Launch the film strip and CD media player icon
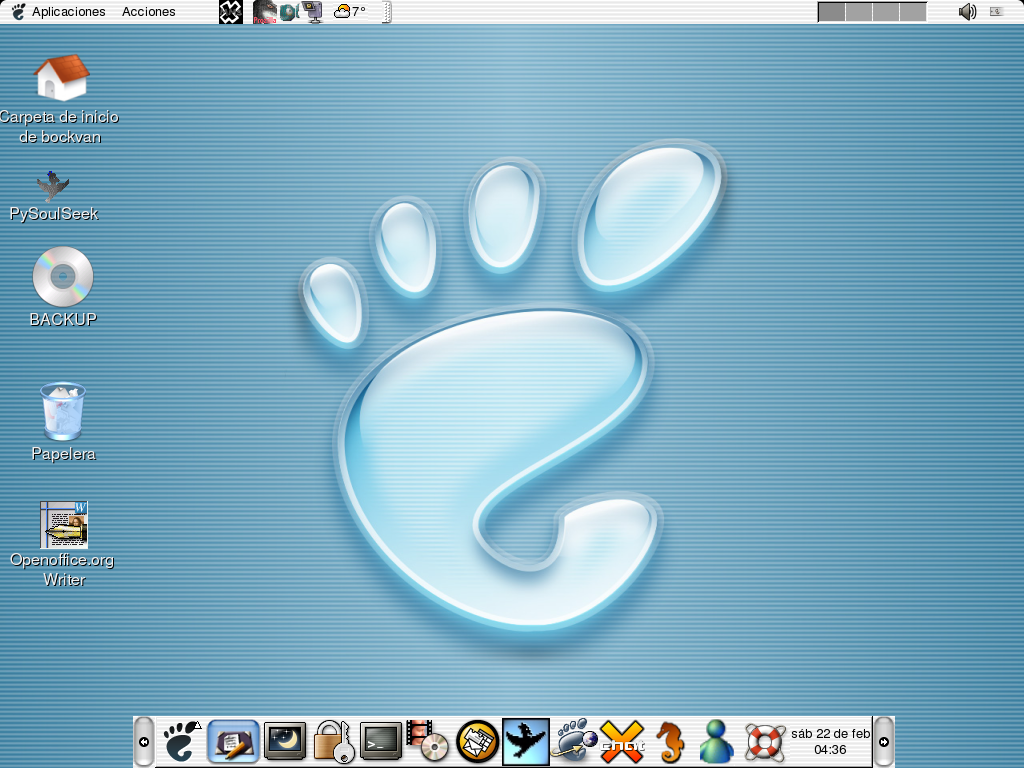 (428, 742)
